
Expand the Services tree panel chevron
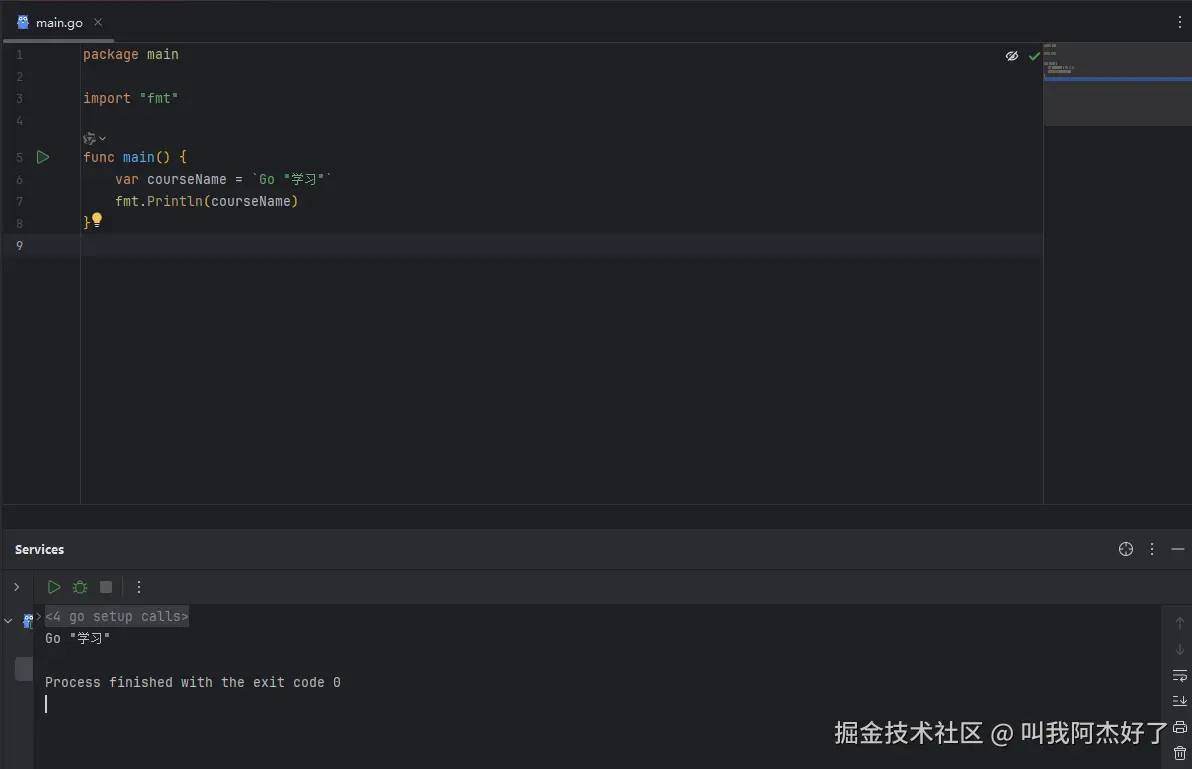click(17, 587)
